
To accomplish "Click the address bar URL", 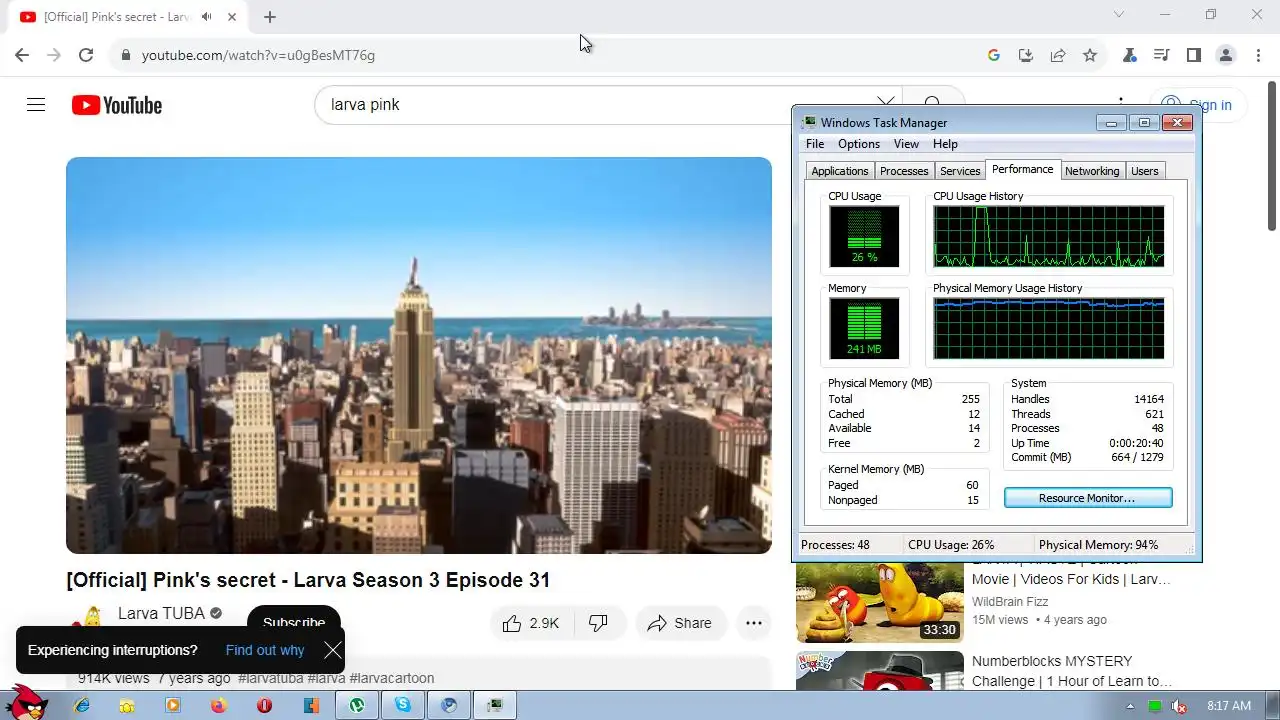I will click(x=258, y=55).
